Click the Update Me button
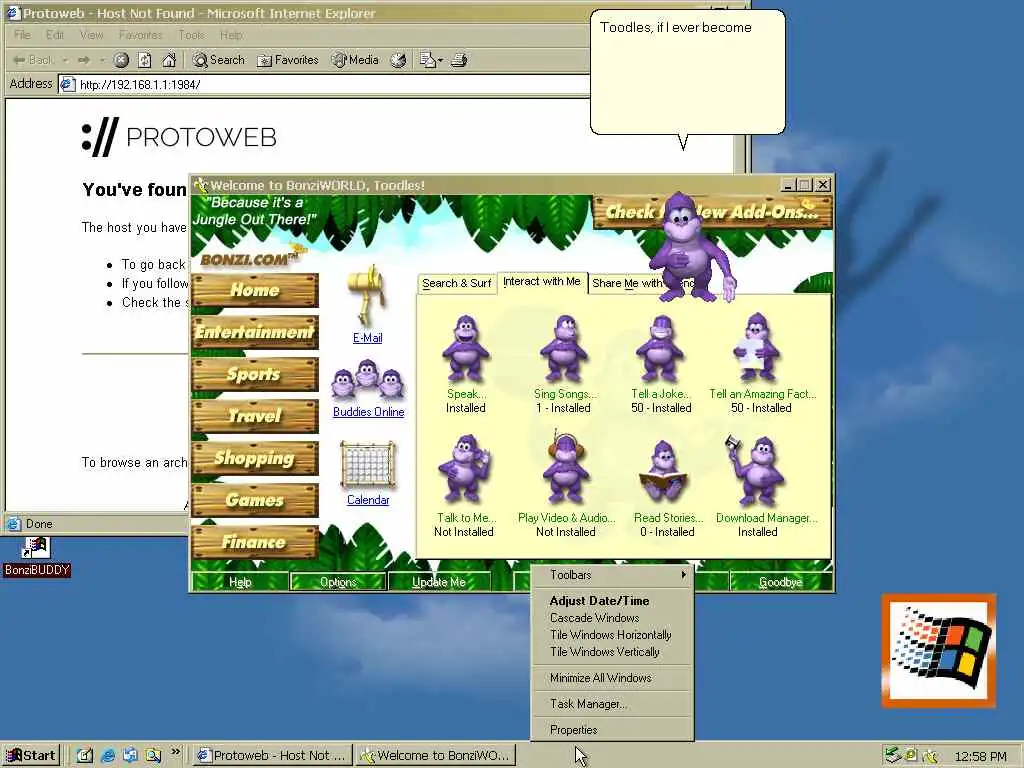 coord(438,582)
